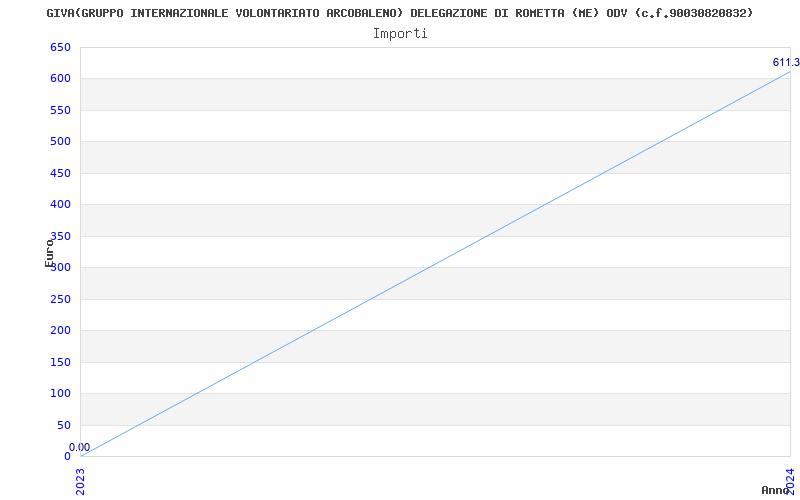Select the 200 y-axis tick label
This screenshot has width=800, height=500.
pos(60,330)
